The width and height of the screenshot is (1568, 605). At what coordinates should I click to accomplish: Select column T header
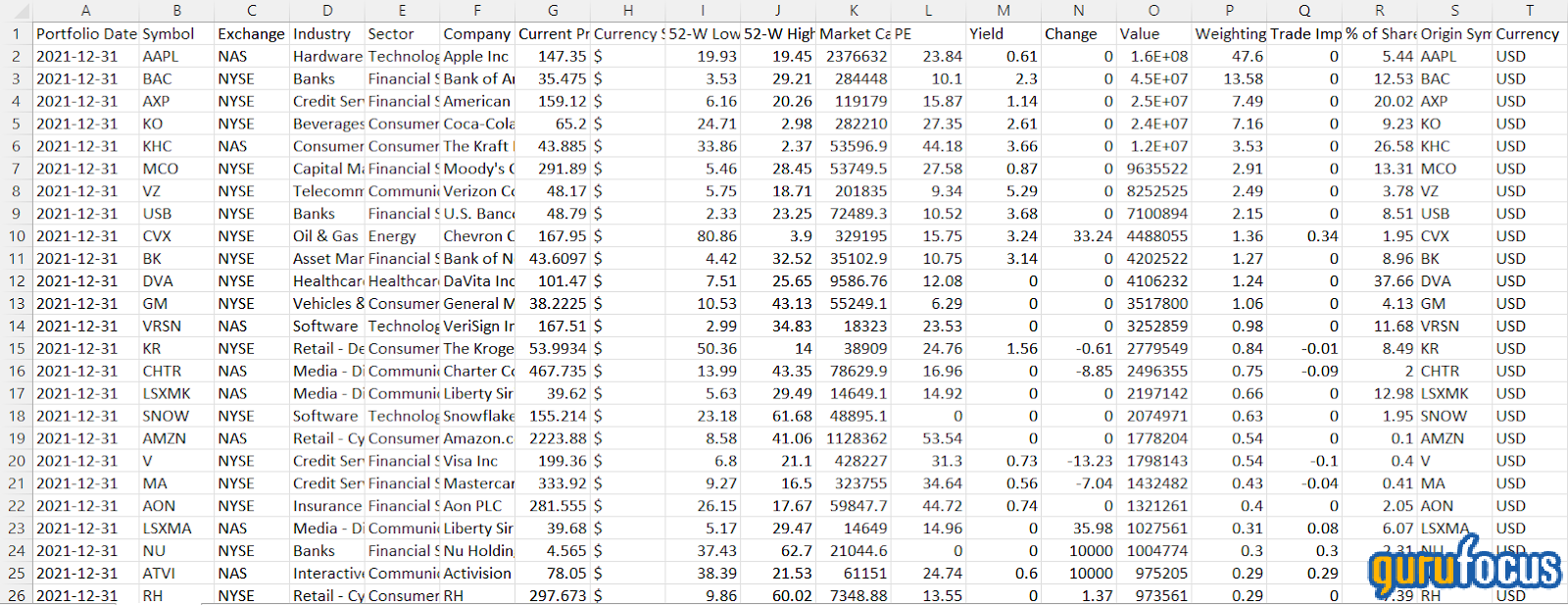1530,11
